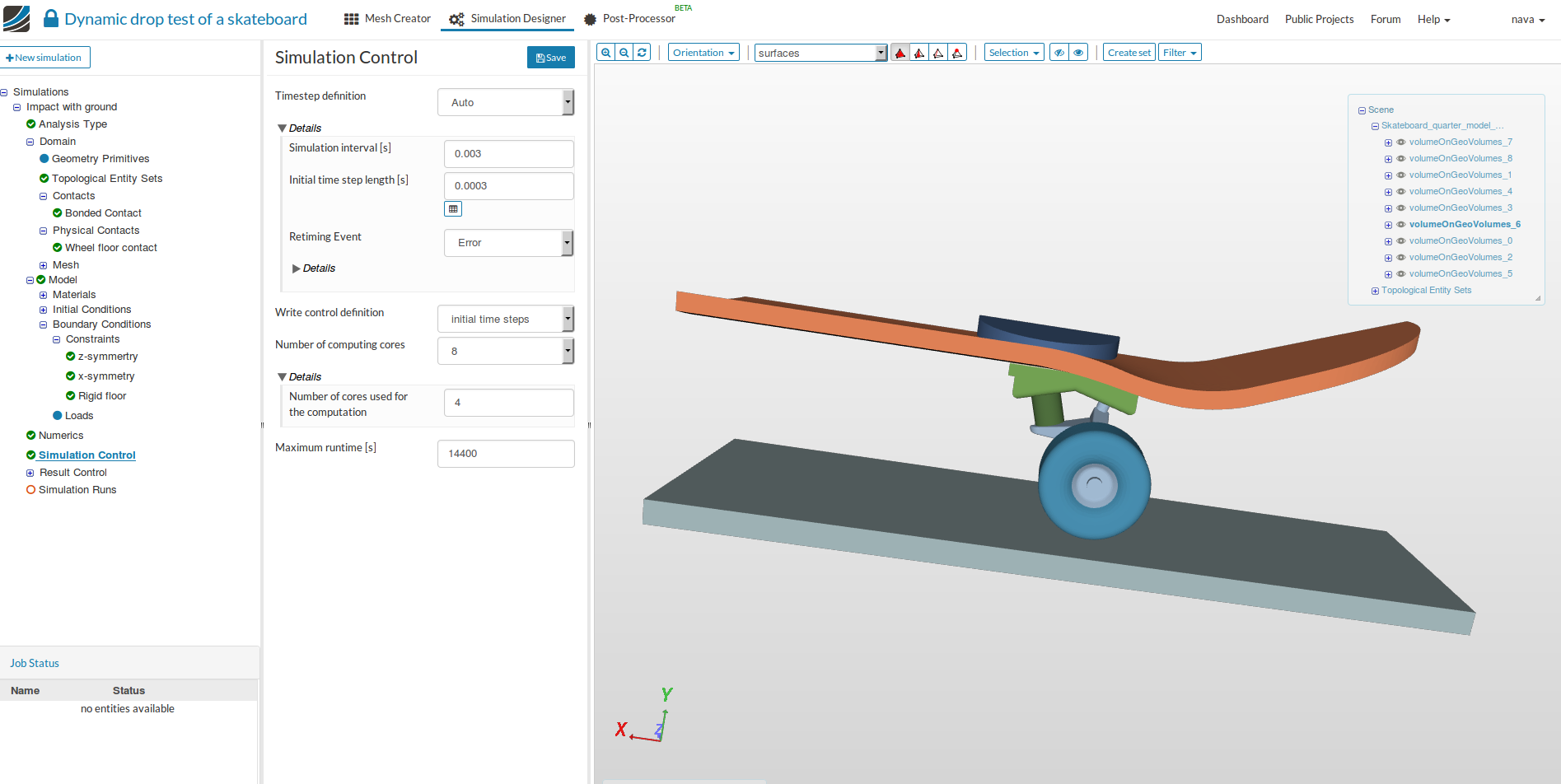Toggle visibility of volumeOnGeoVolumes_6
The width and height of the screenshot is (1561, 784).
point(1401,225)
